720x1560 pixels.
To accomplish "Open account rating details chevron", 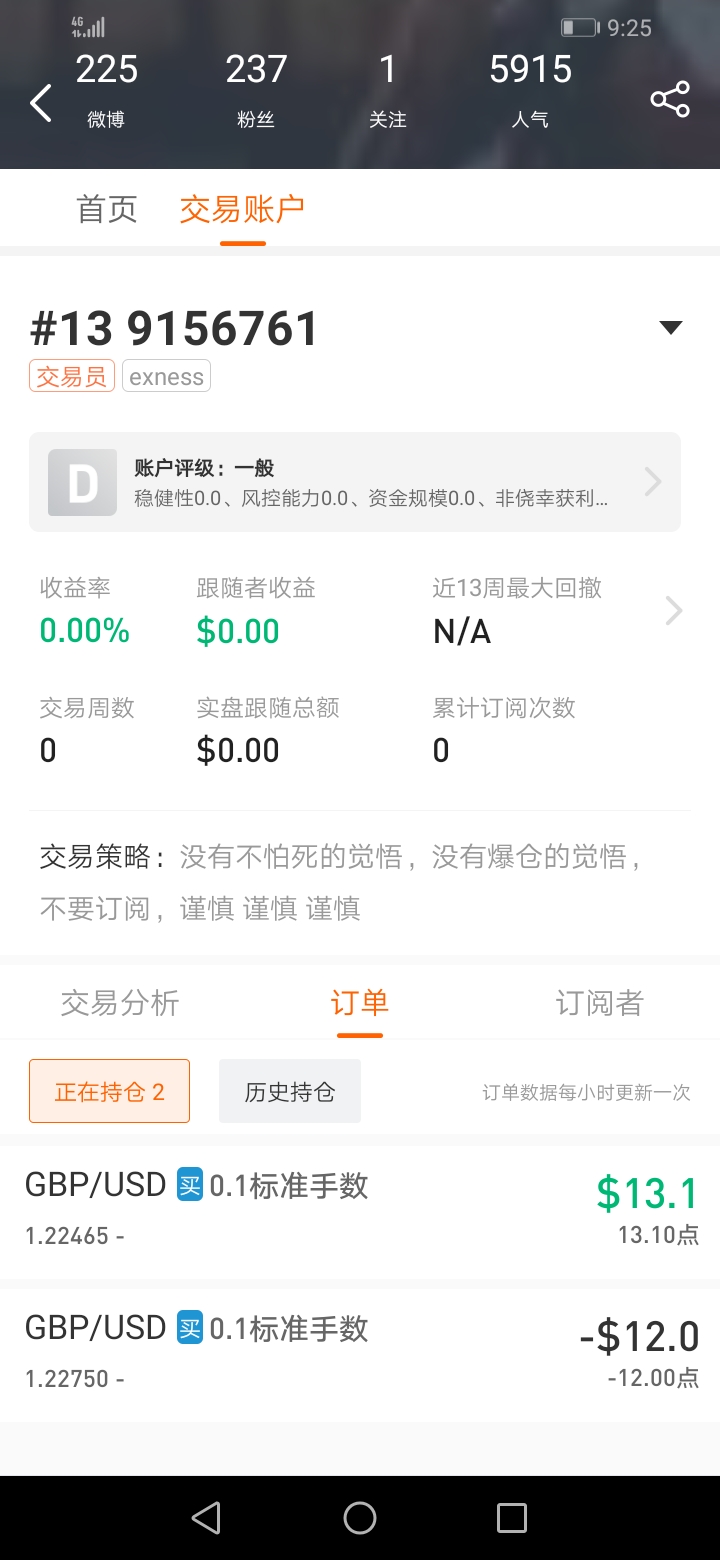I will [x=653, y=482].
